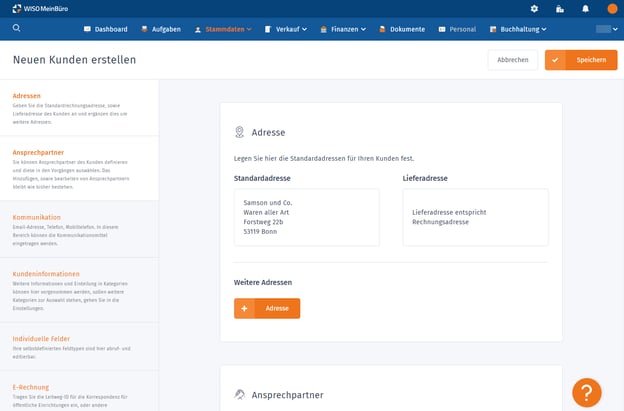Click the gift icon in the header
The width and height of the screenshot is (624, 411).
tap(559, 9)
